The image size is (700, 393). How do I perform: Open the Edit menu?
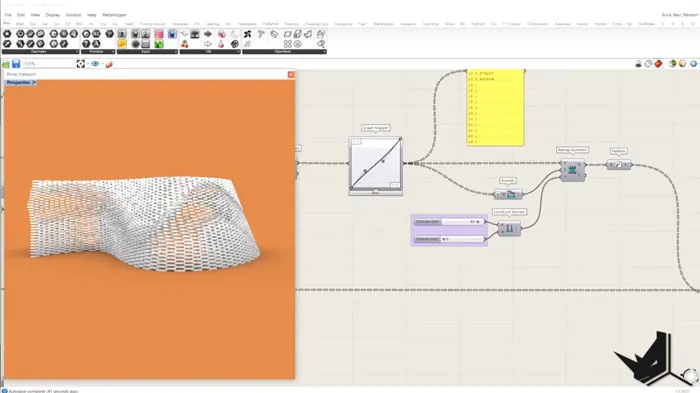click(21, 15)
